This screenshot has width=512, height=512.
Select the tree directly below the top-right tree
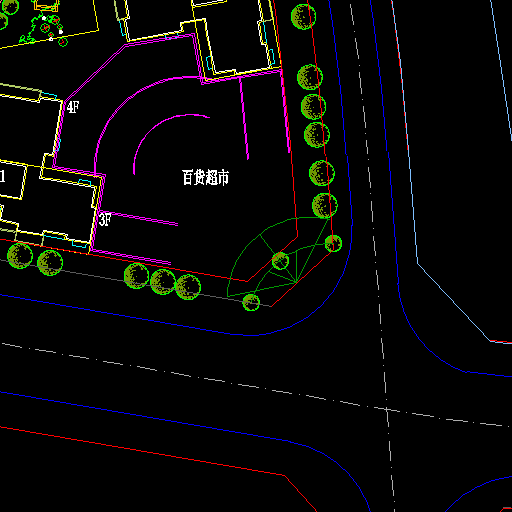point(310,77)
